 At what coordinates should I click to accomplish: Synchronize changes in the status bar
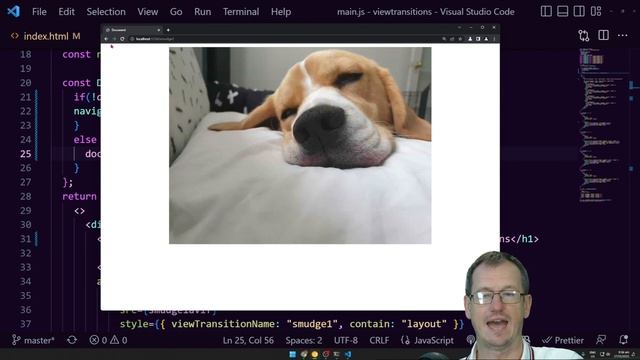(72, 340)
